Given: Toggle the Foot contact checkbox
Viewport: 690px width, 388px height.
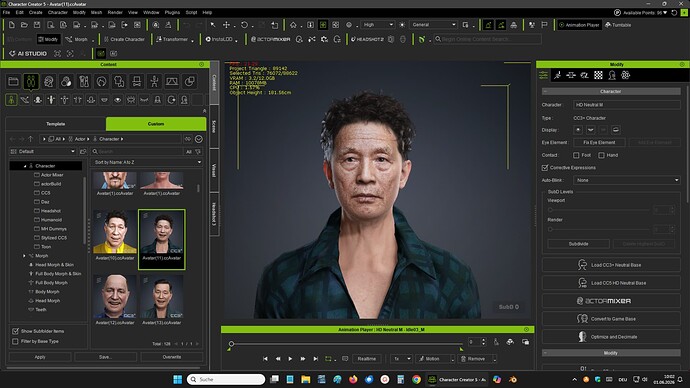Looking at the screenshot, I should tap(576, 155).
